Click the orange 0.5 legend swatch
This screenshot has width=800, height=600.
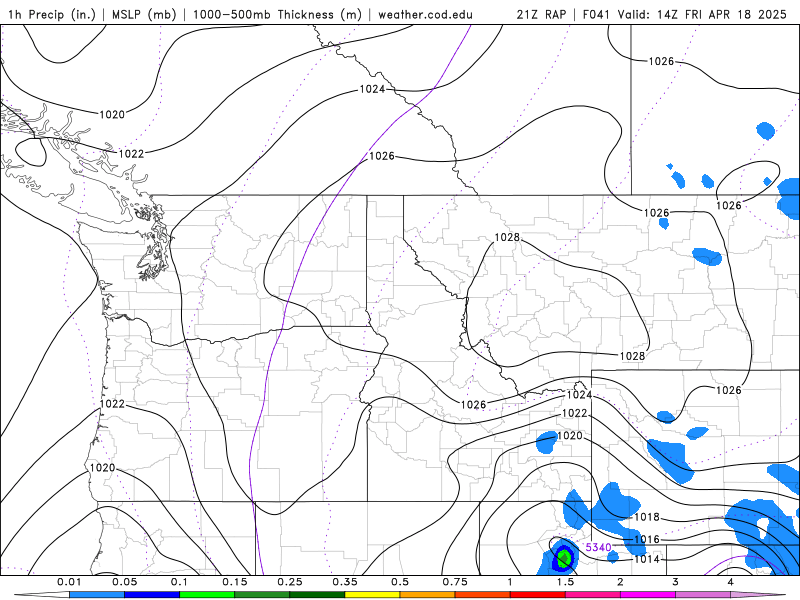coord(428,595)
